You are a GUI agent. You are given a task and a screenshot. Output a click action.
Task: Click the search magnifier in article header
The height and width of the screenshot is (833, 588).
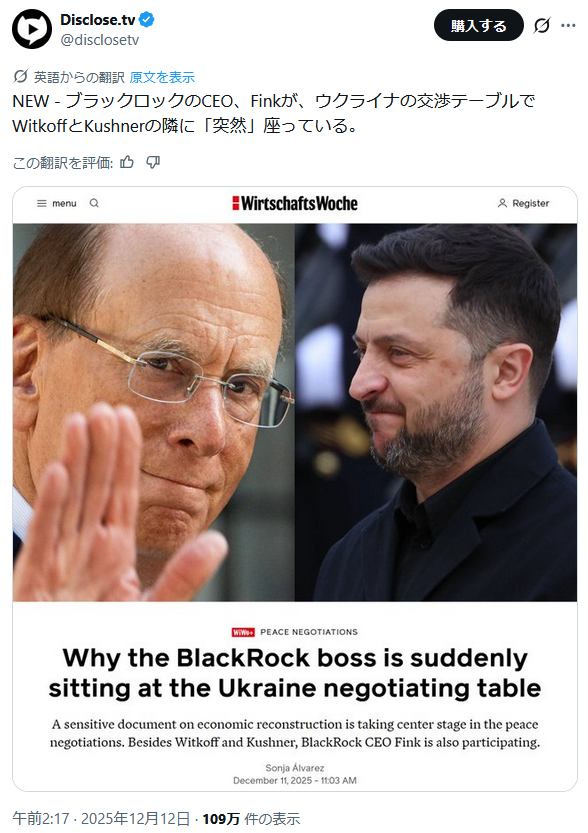click(94, 203)
